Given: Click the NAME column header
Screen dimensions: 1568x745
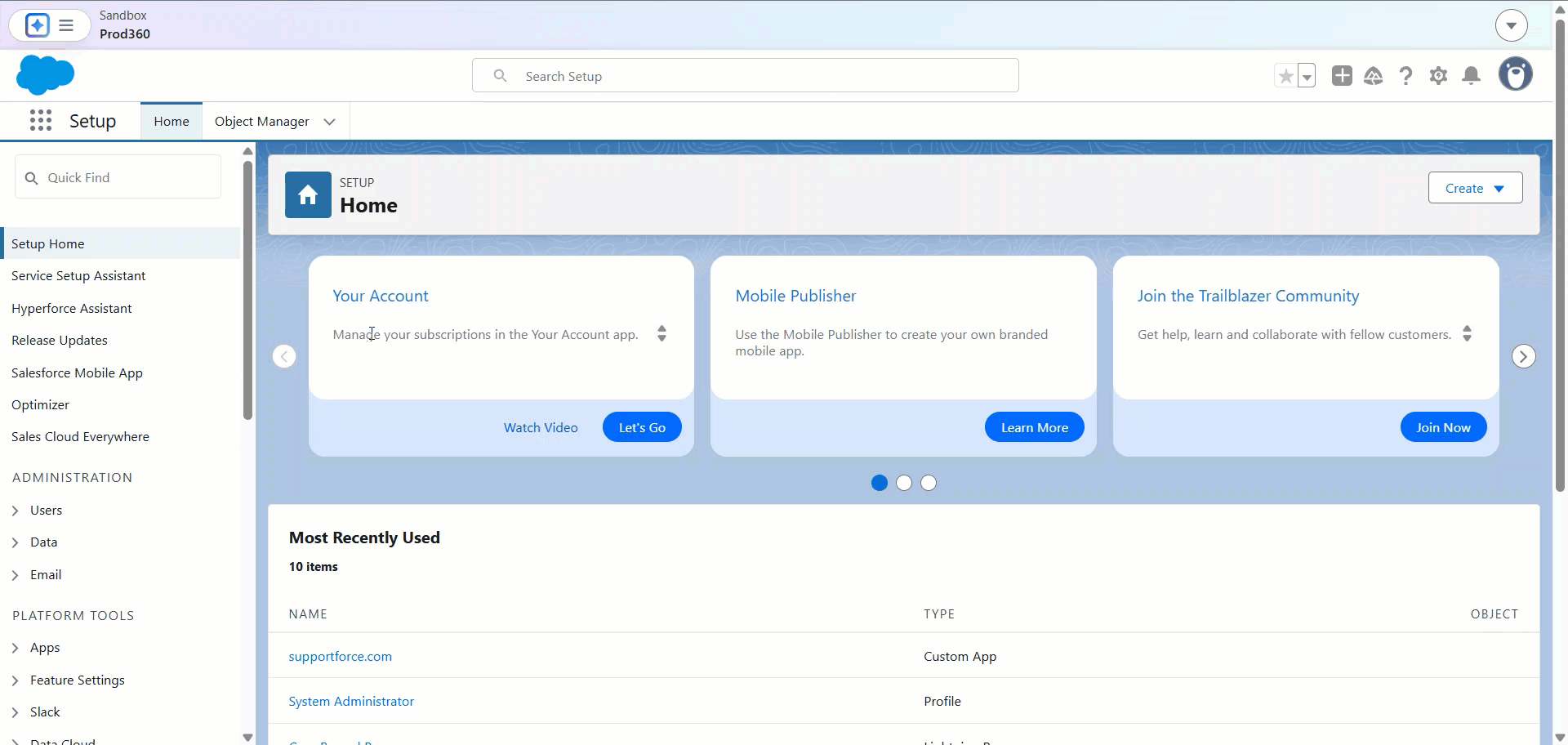Looking at the screenshot, I should pos(308,613).
